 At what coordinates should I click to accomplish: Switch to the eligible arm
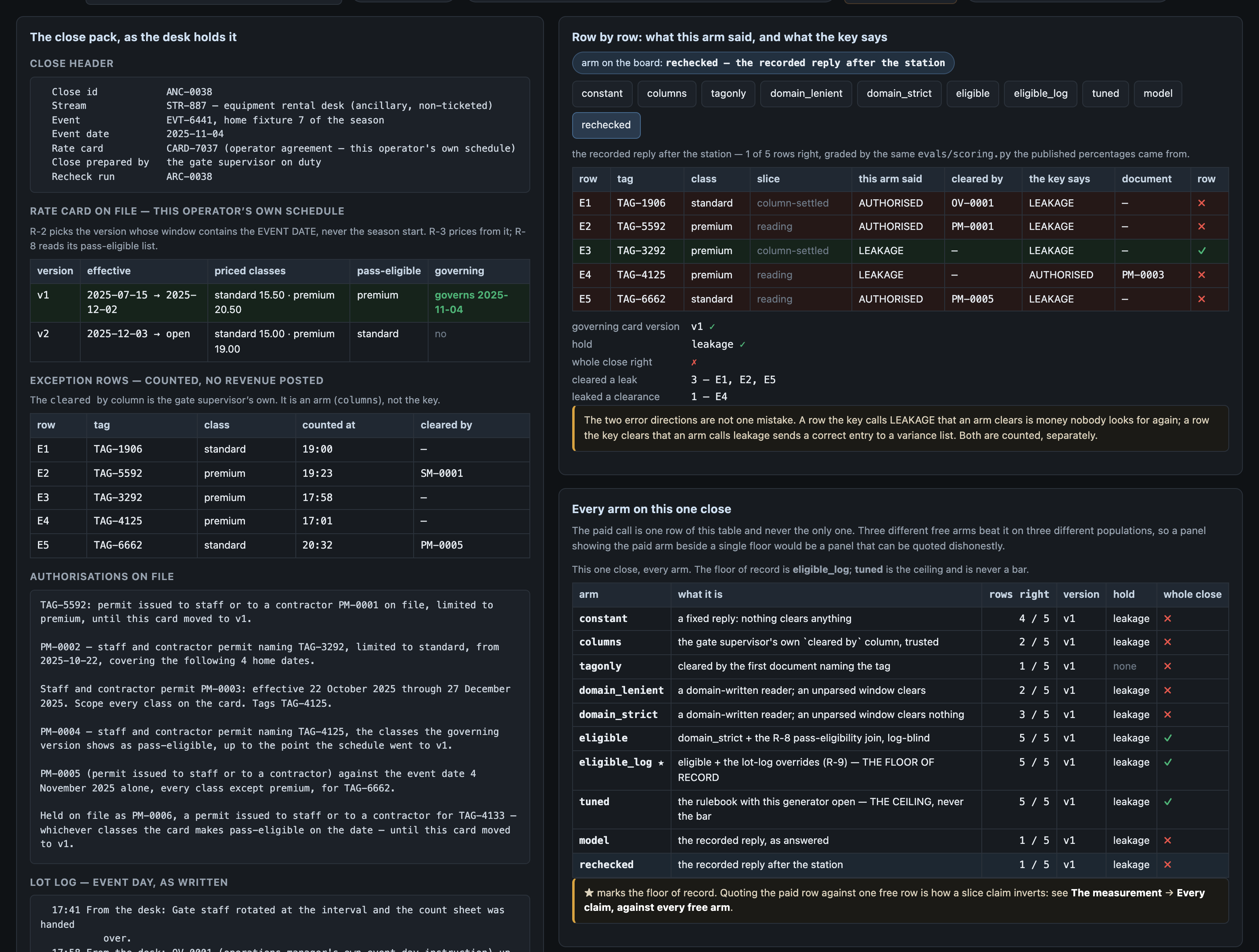[x=972, y=94]
